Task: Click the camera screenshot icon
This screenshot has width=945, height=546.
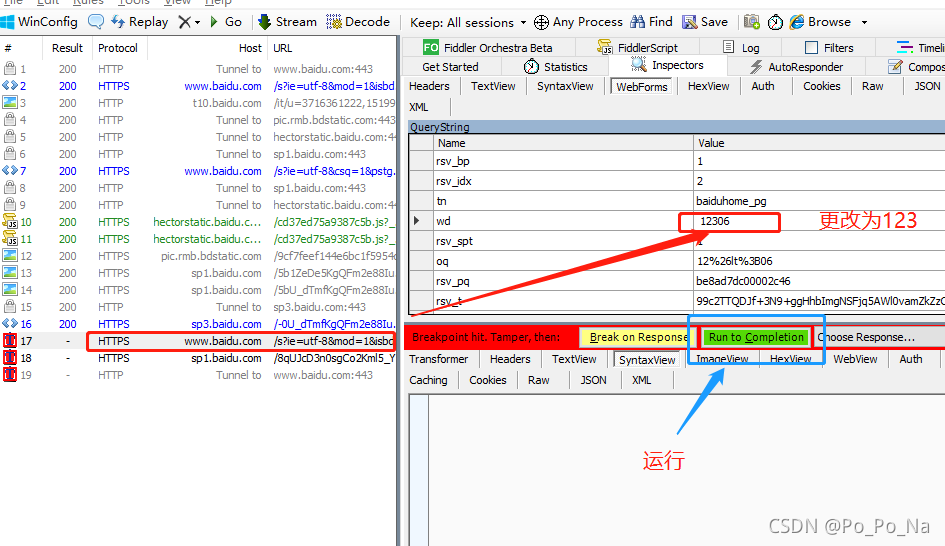Action: 752,22
